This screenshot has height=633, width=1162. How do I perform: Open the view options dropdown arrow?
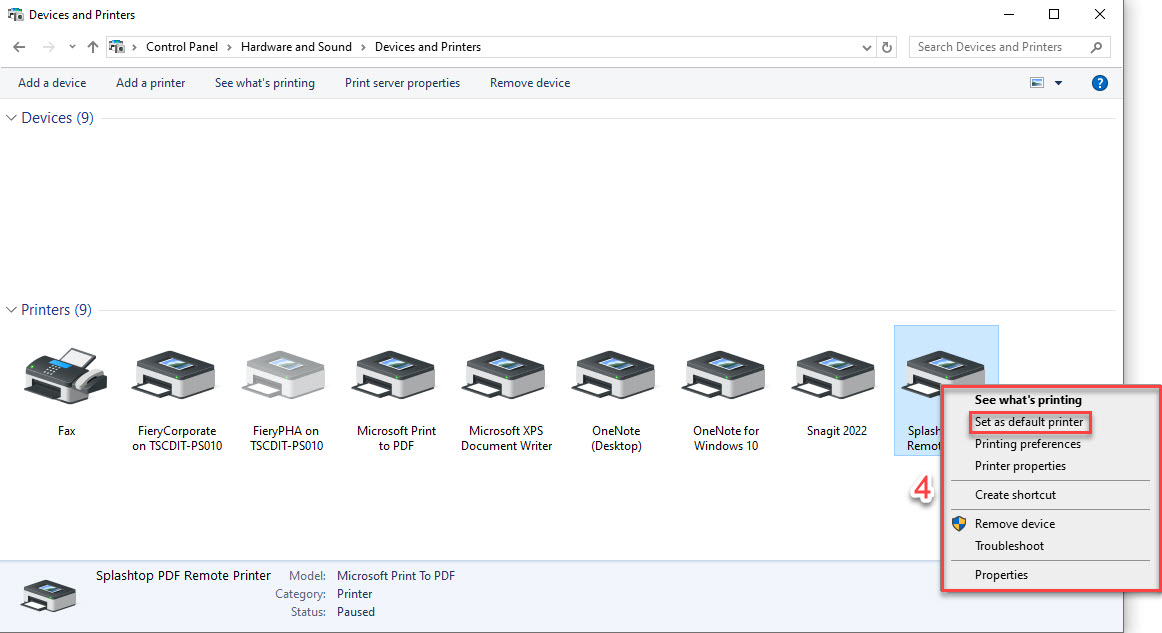[x=1058, y=83]
